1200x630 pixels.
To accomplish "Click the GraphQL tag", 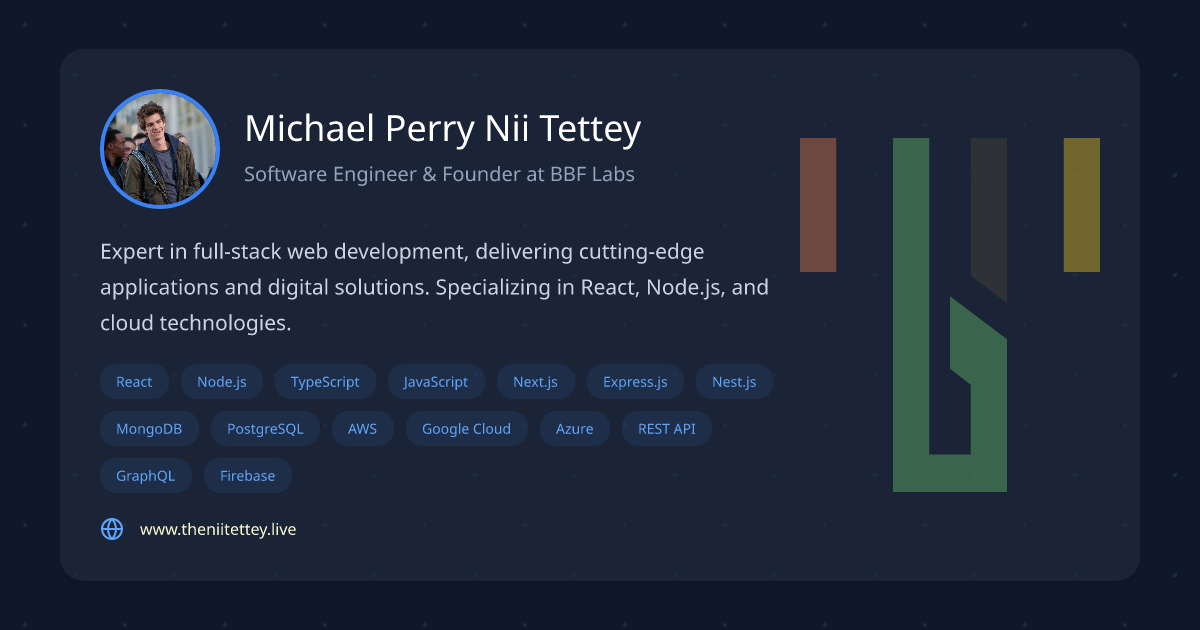I will [x=145, y=476].
